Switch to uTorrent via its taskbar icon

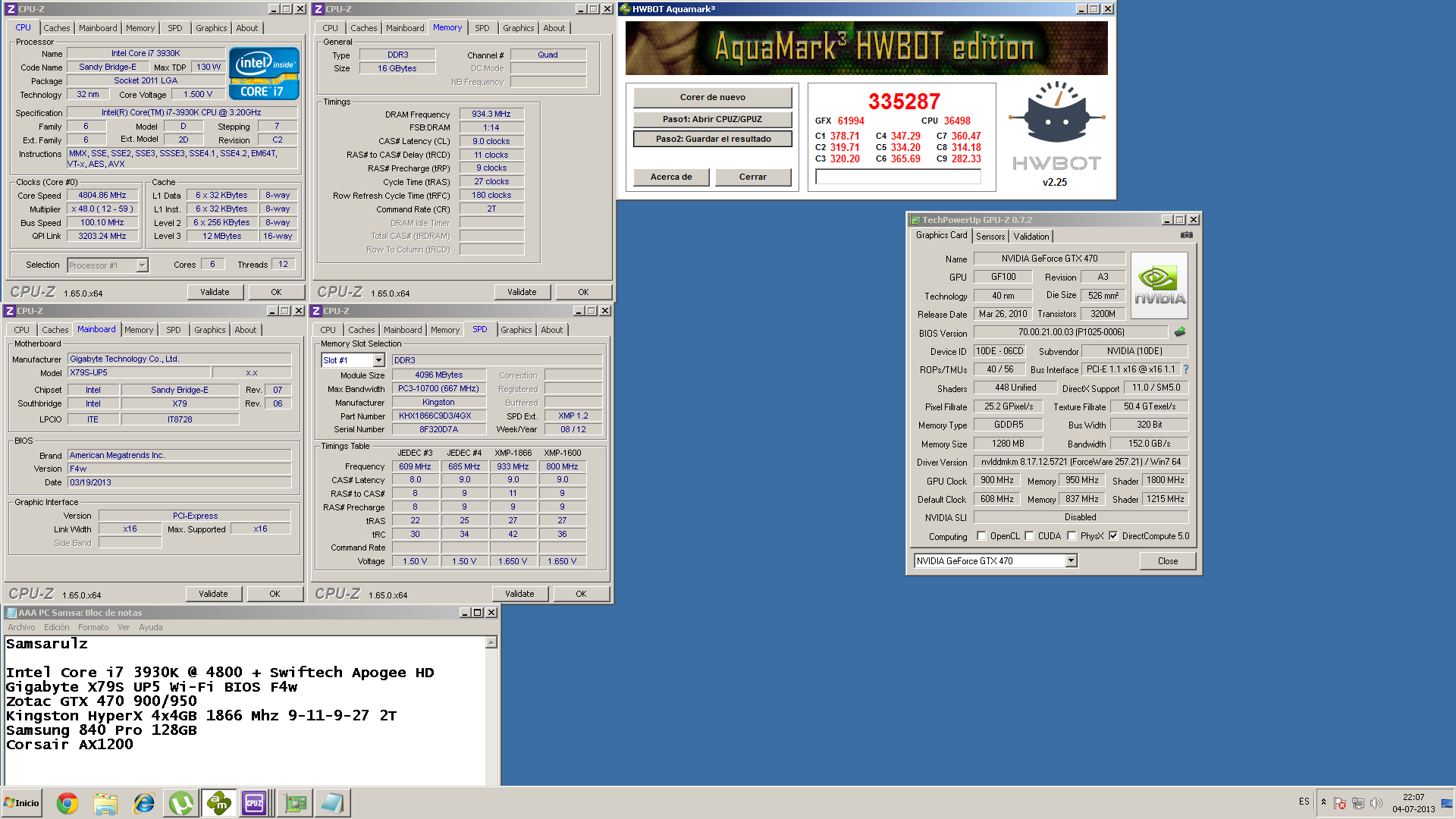pos(181,803)
